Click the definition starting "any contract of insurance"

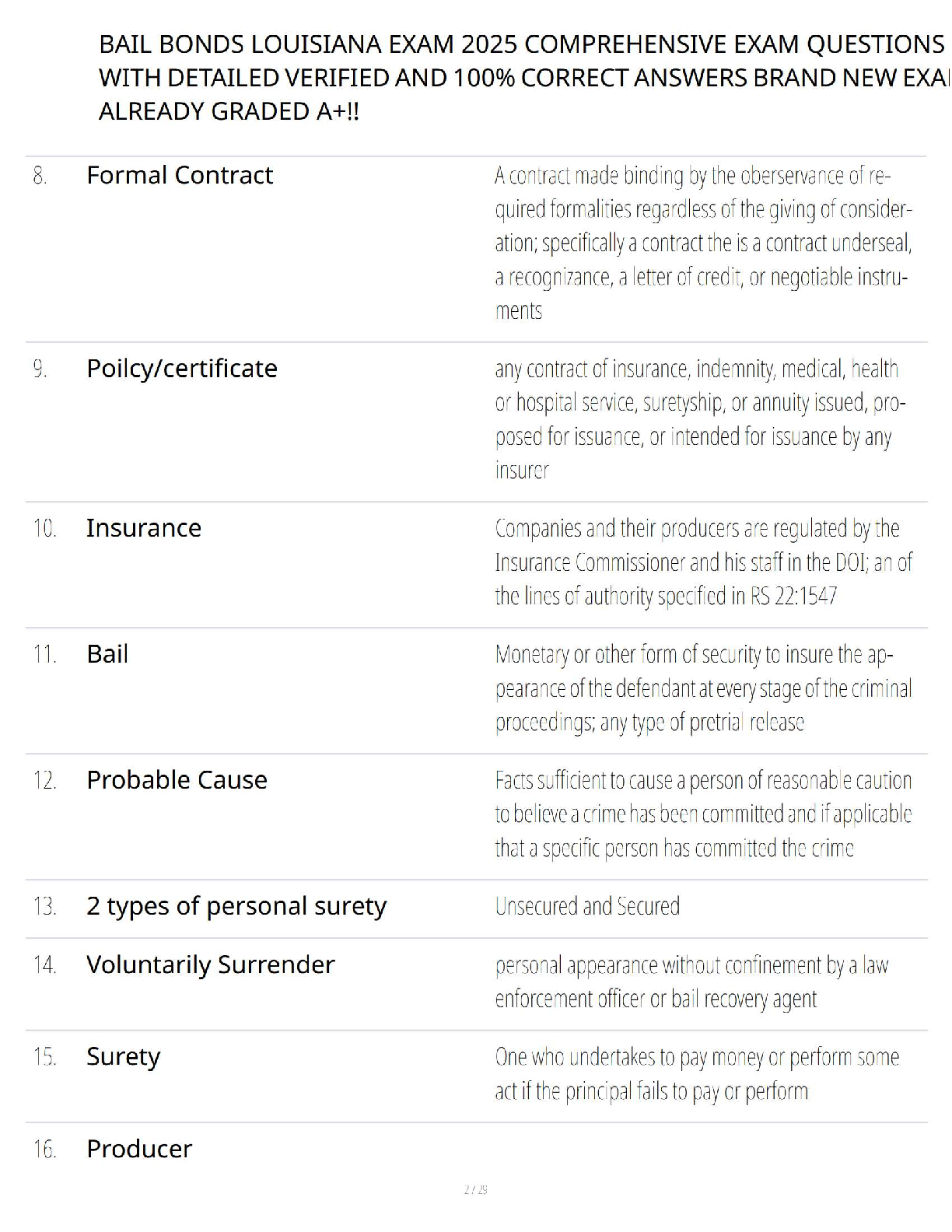pyautogui.click(x=699, y=419)
